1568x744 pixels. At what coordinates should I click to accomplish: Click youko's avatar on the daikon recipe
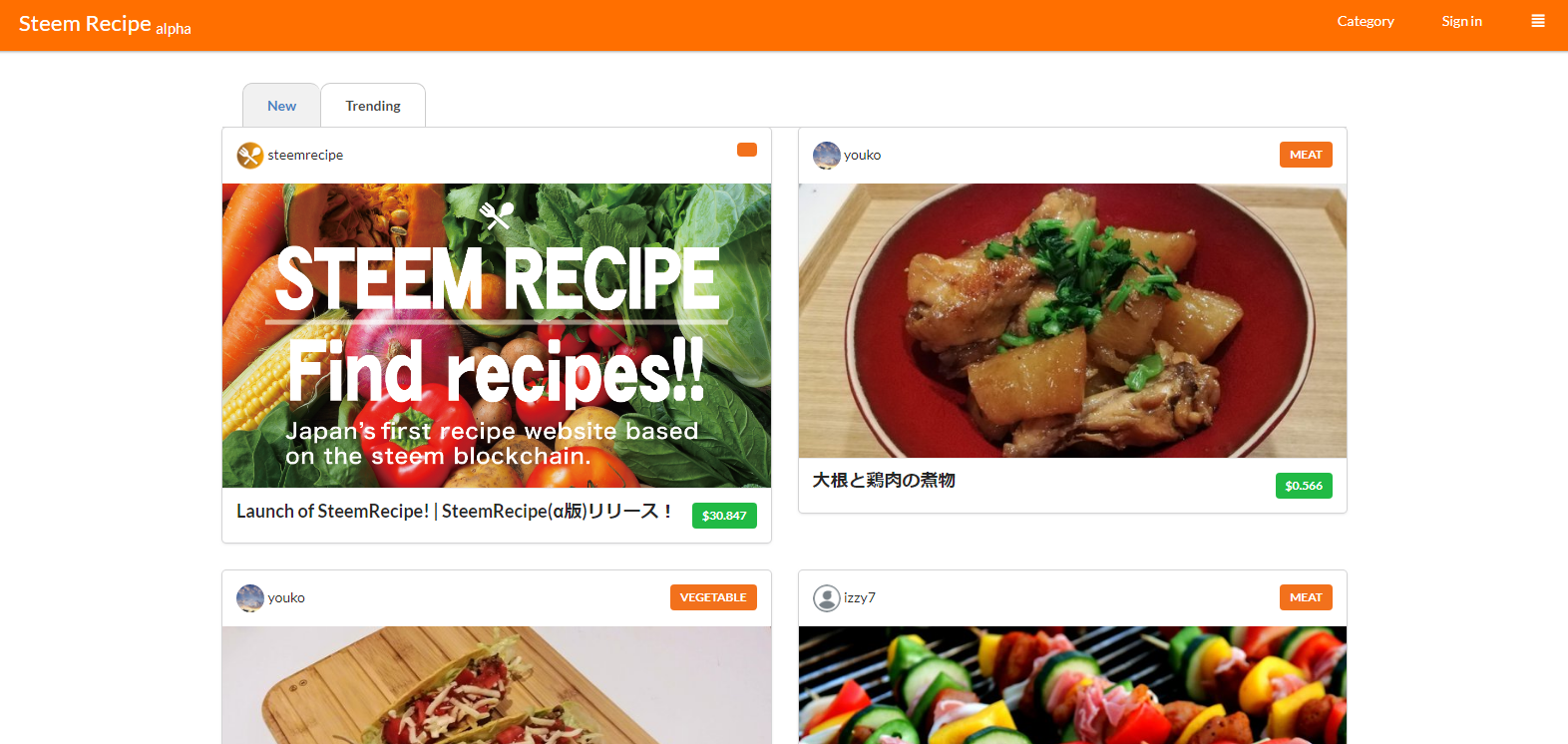pos(827,156)
